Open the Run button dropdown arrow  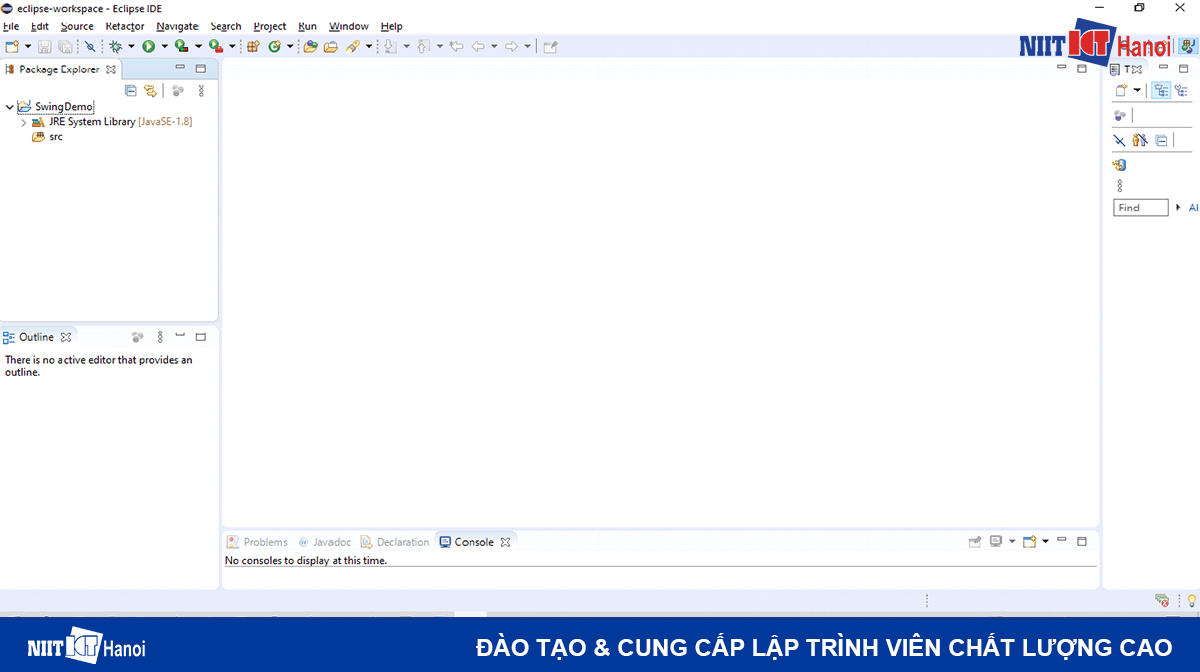pyautogui.click(x=163, y=46)
